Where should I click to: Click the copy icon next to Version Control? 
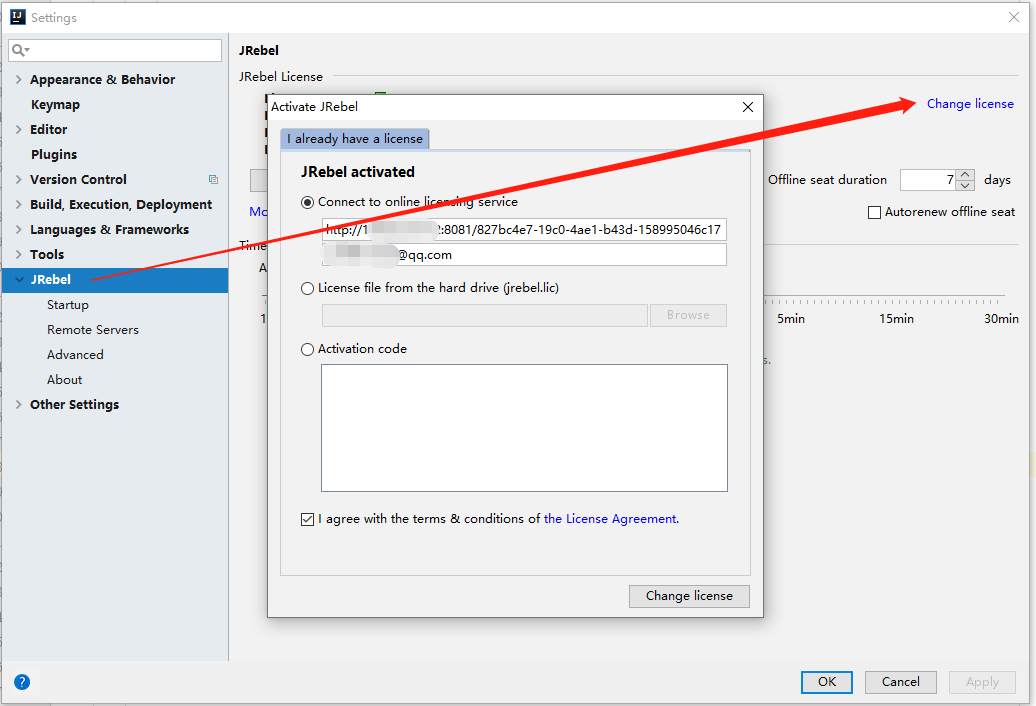click(213, 179)
